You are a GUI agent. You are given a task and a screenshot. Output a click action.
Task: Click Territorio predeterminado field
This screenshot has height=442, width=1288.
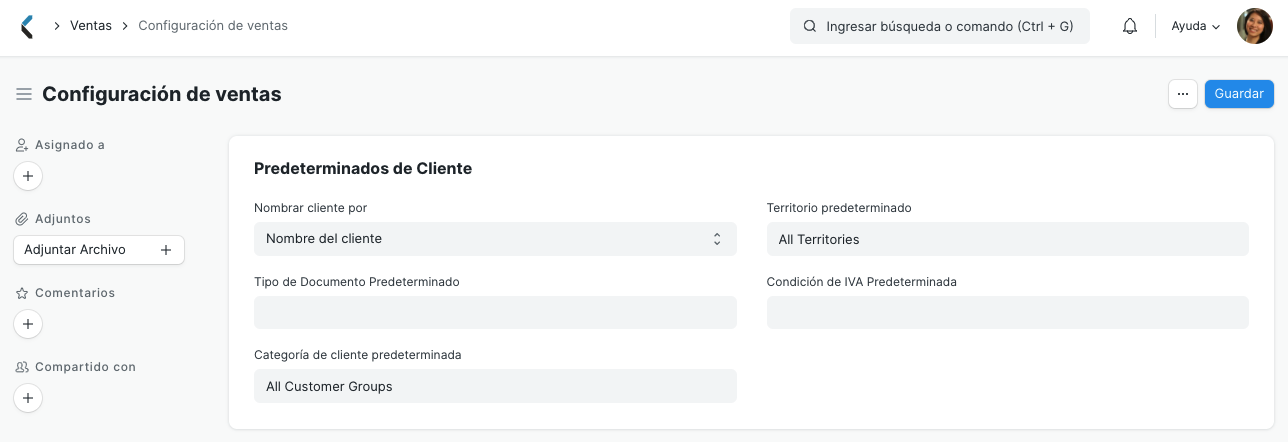(1008, 239)
